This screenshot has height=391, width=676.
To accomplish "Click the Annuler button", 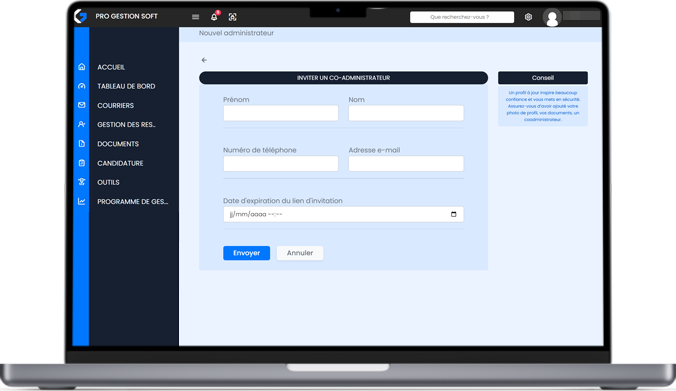I will click(x=300, y=253).
